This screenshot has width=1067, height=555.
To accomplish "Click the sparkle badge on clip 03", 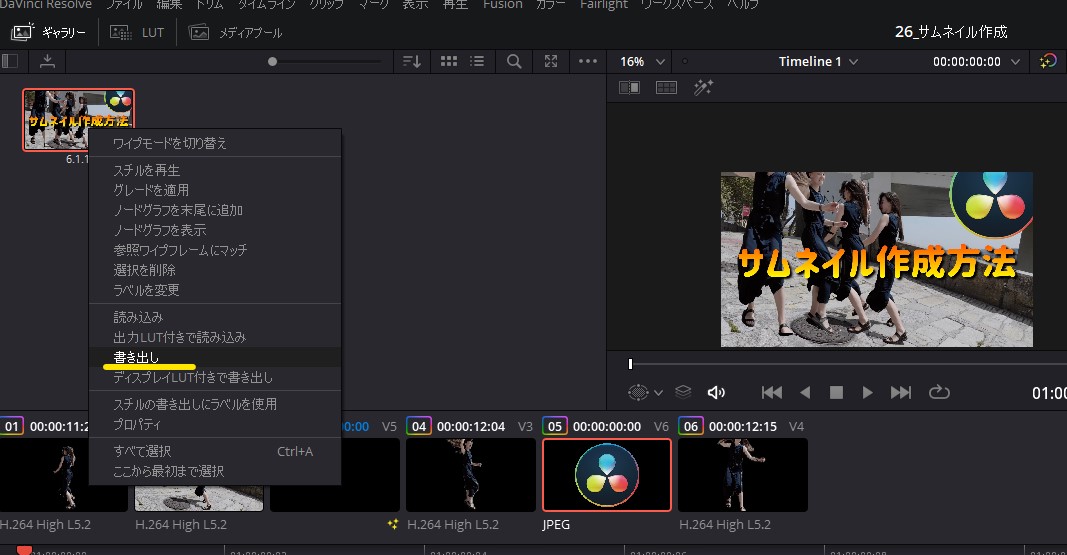I will [393, 524].
